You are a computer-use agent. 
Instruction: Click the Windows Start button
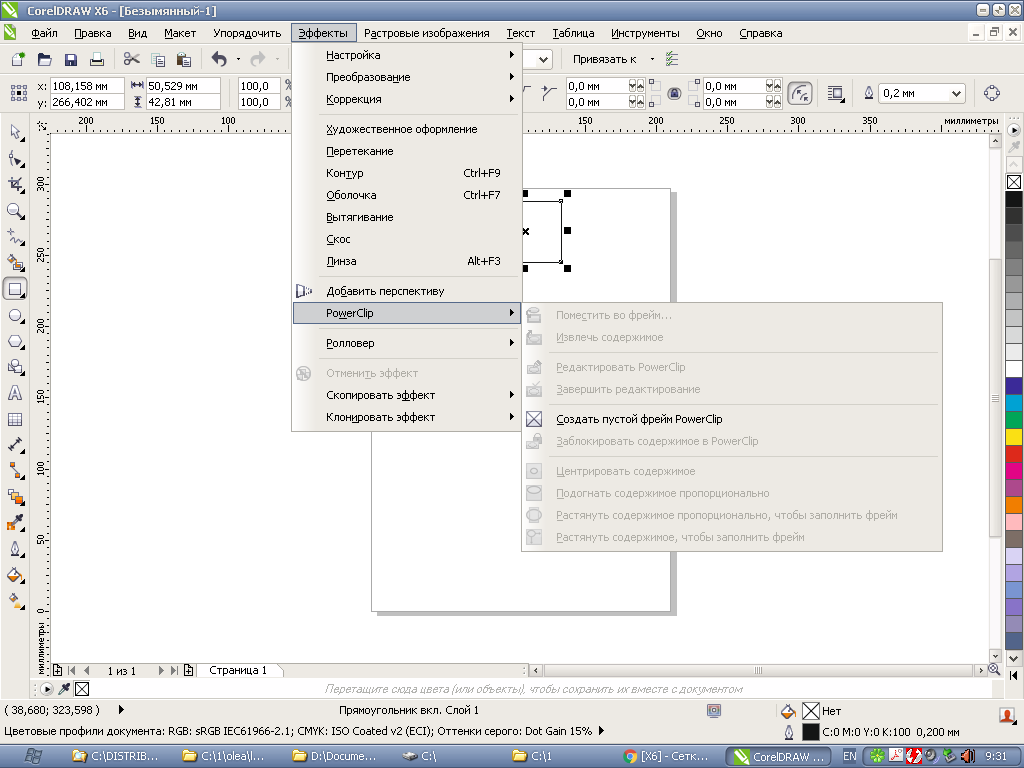click(x=33, y=756)
